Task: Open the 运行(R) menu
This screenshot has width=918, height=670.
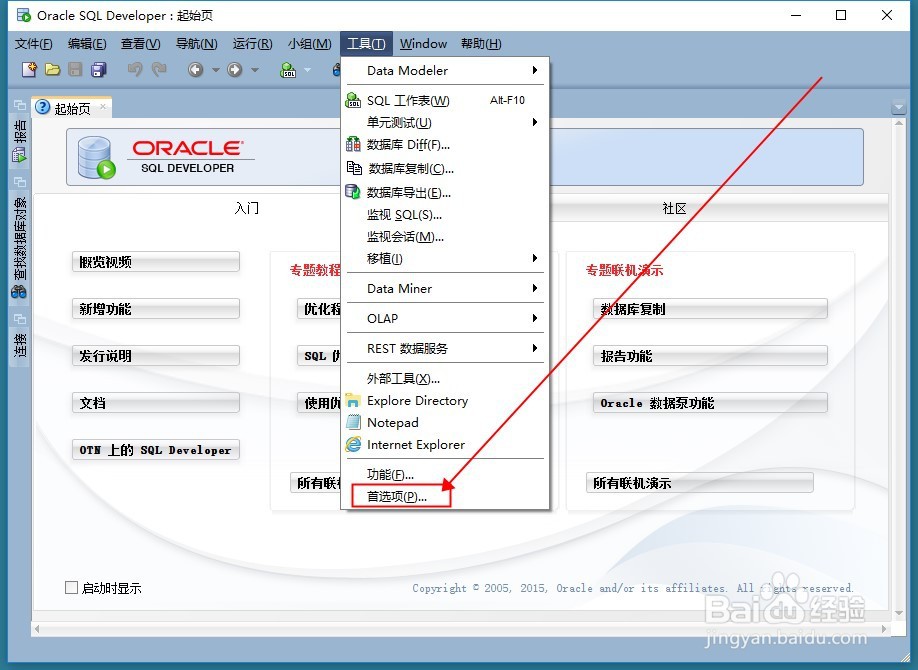Action: 252,44
